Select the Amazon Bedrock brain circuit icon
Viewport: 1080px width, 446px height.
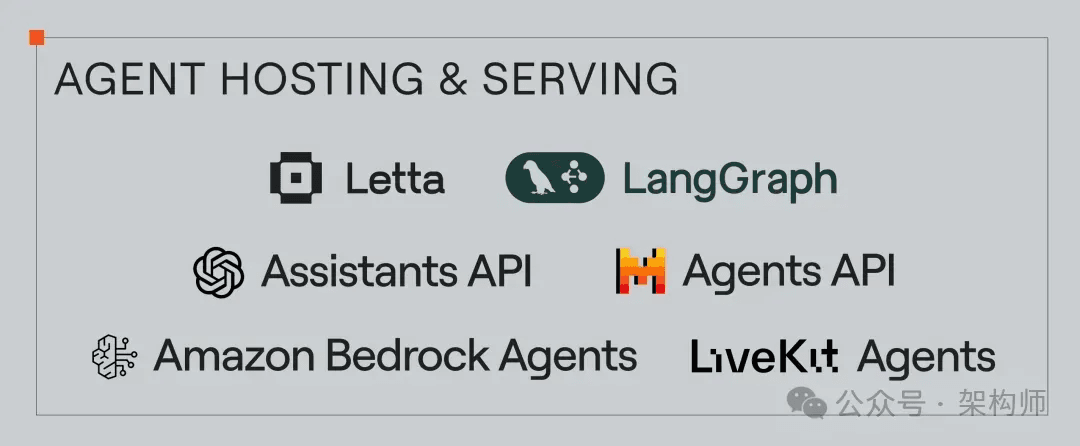coord(115,356)
